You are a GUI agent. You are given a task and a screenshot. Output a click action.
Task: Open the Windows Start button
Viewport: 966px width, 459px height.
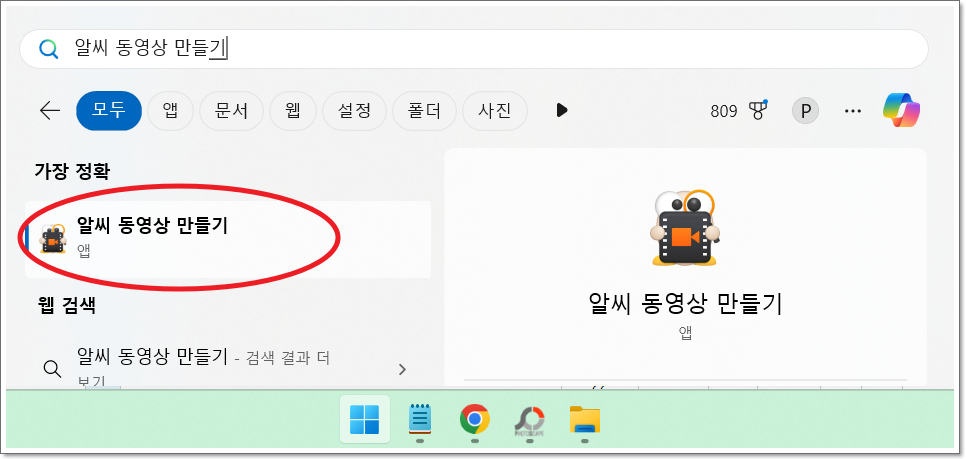click(365, 420)
